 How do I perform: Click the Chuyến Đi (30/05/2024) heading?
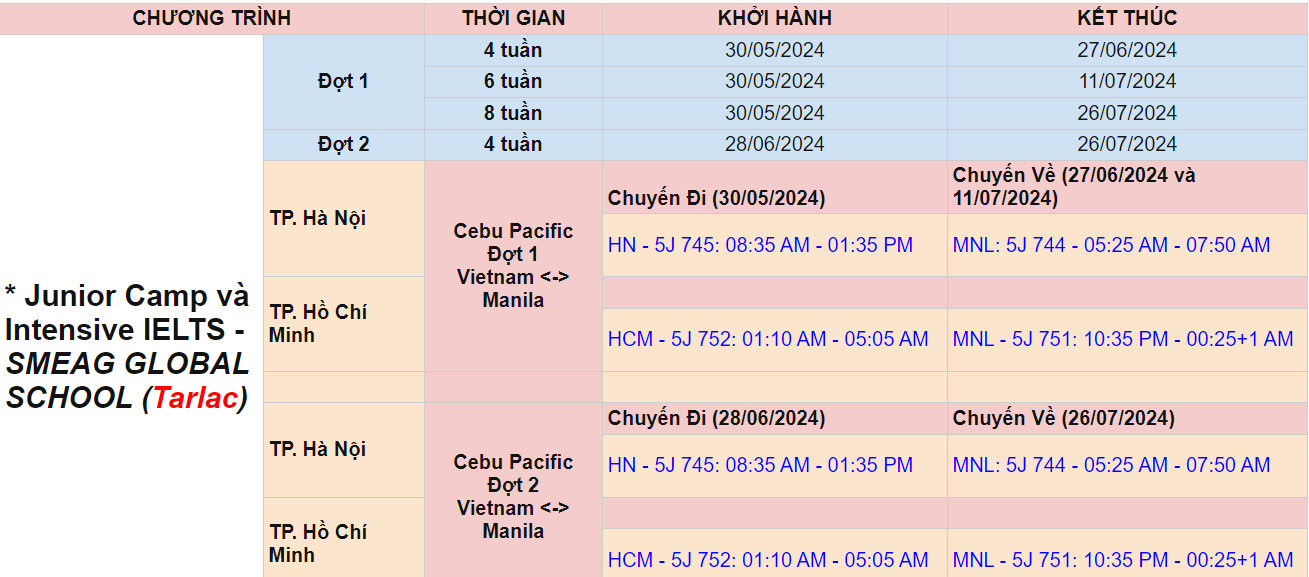tap(716, 198)
